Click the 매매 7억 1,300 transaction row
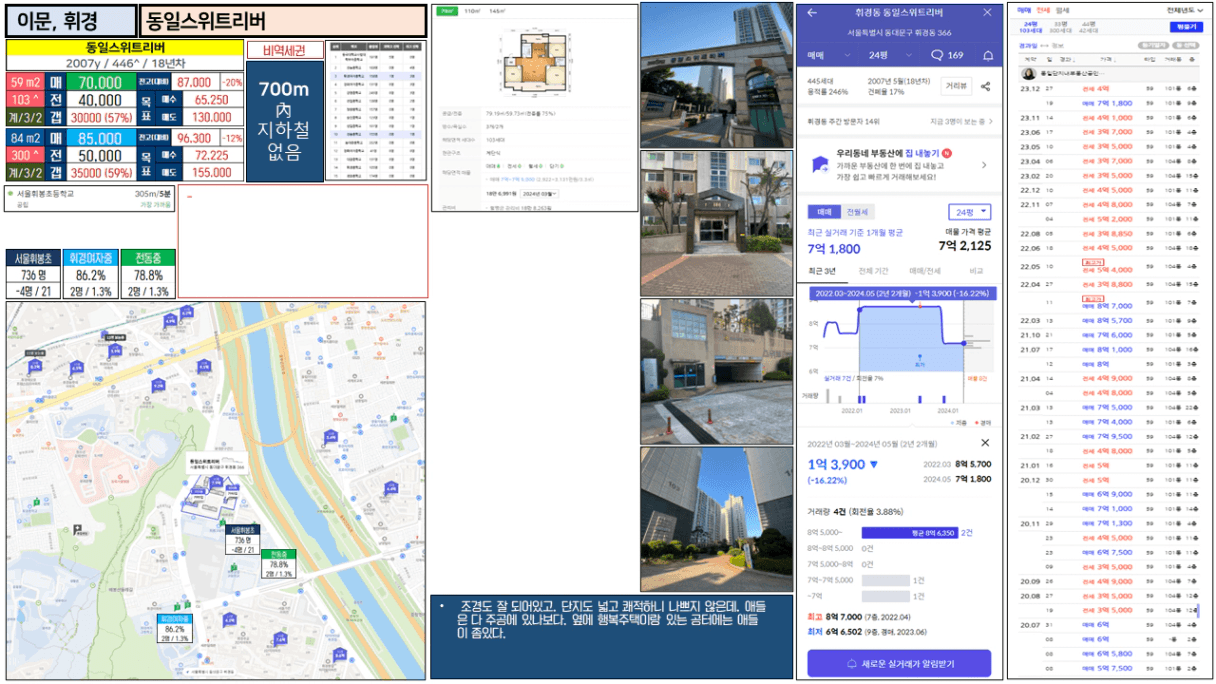 point(1108,523)
